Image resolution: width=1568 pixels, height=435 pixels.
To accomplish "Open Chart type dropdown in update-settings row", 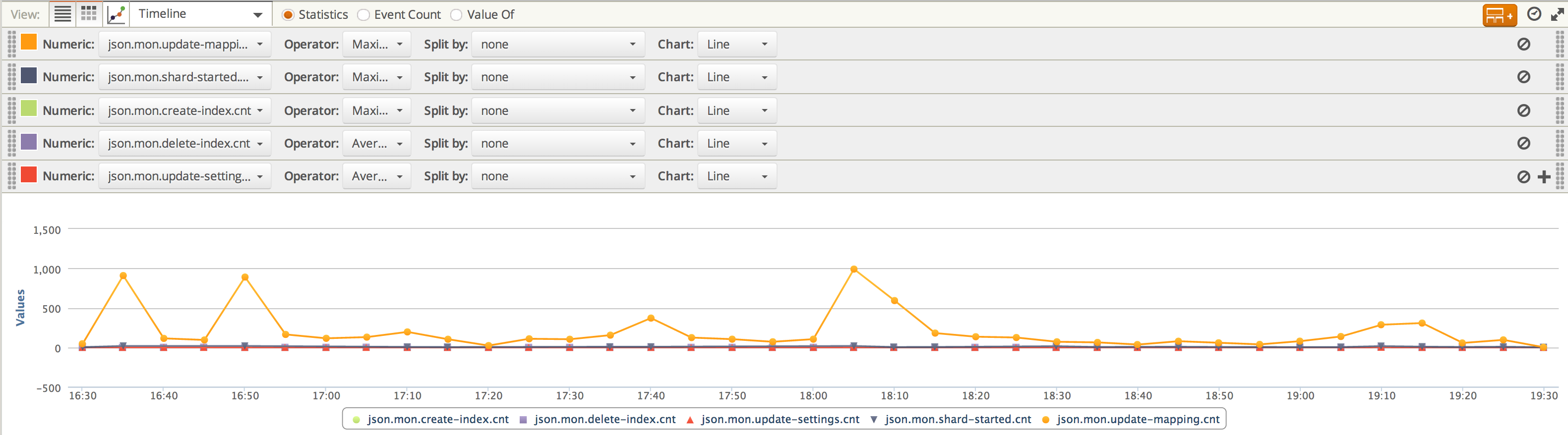I will pyautogui.click(x=736, y=176).
